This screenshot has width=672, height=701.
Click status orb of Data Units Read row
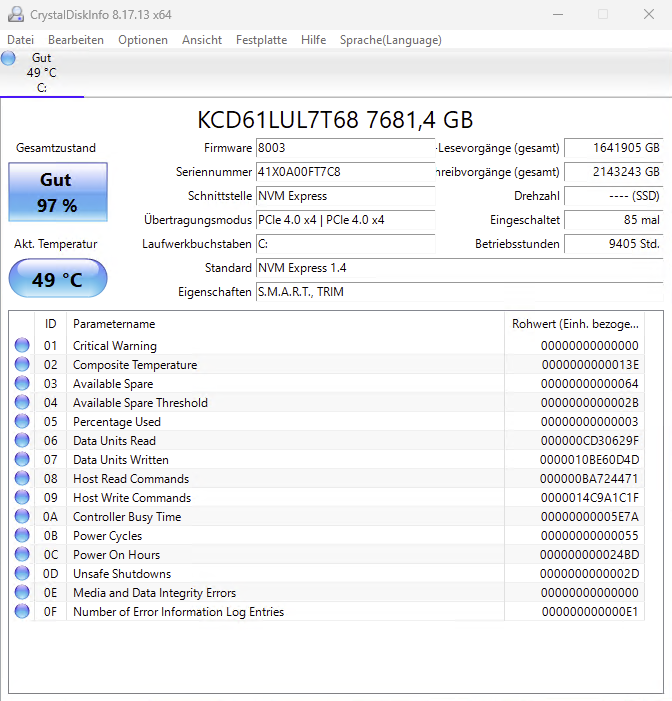tap(22, 440)
